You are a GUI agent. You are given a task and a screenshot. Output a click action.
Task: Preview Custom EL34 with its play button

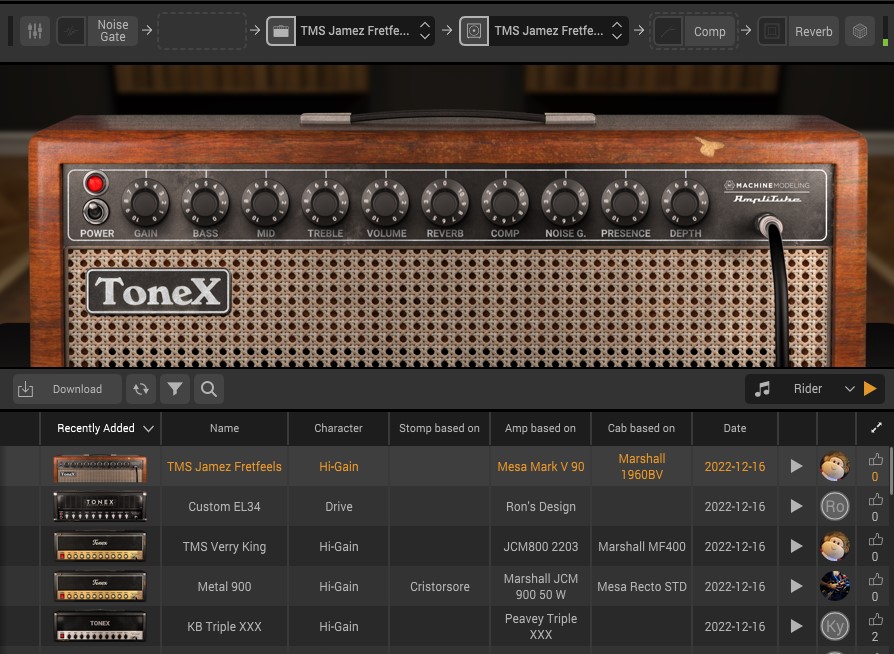tap(797, 506)
